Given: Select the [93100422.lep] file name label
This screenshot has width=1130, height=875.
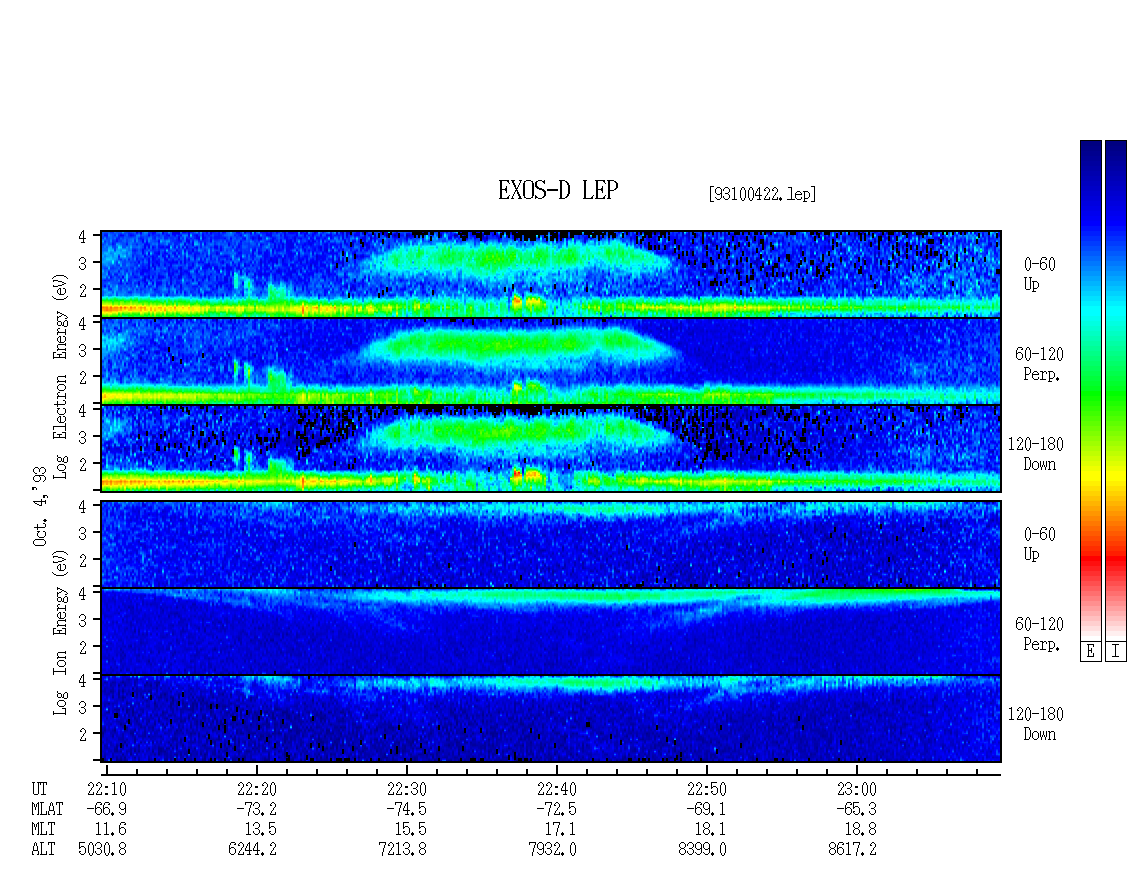Looking at the screenshot, I should (x=762, y=194).
